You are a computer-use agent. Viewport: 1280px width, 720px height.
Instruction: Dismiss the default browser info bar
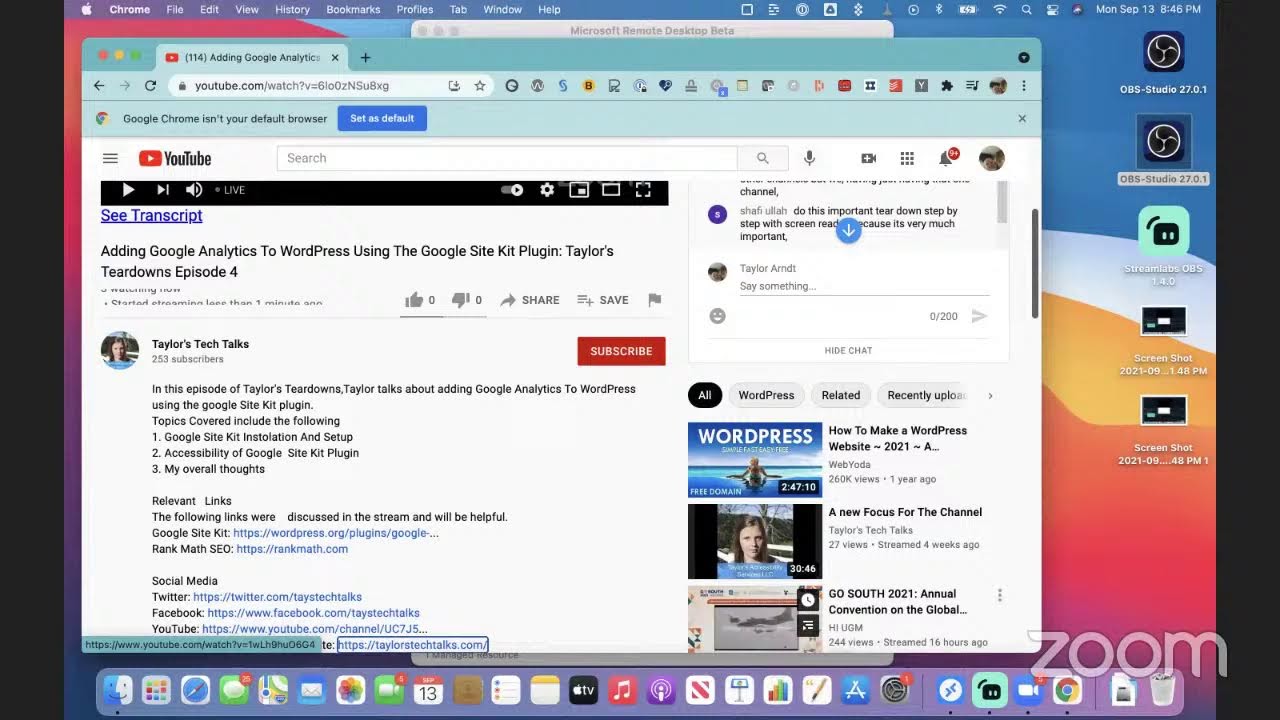click(1022, 118)
